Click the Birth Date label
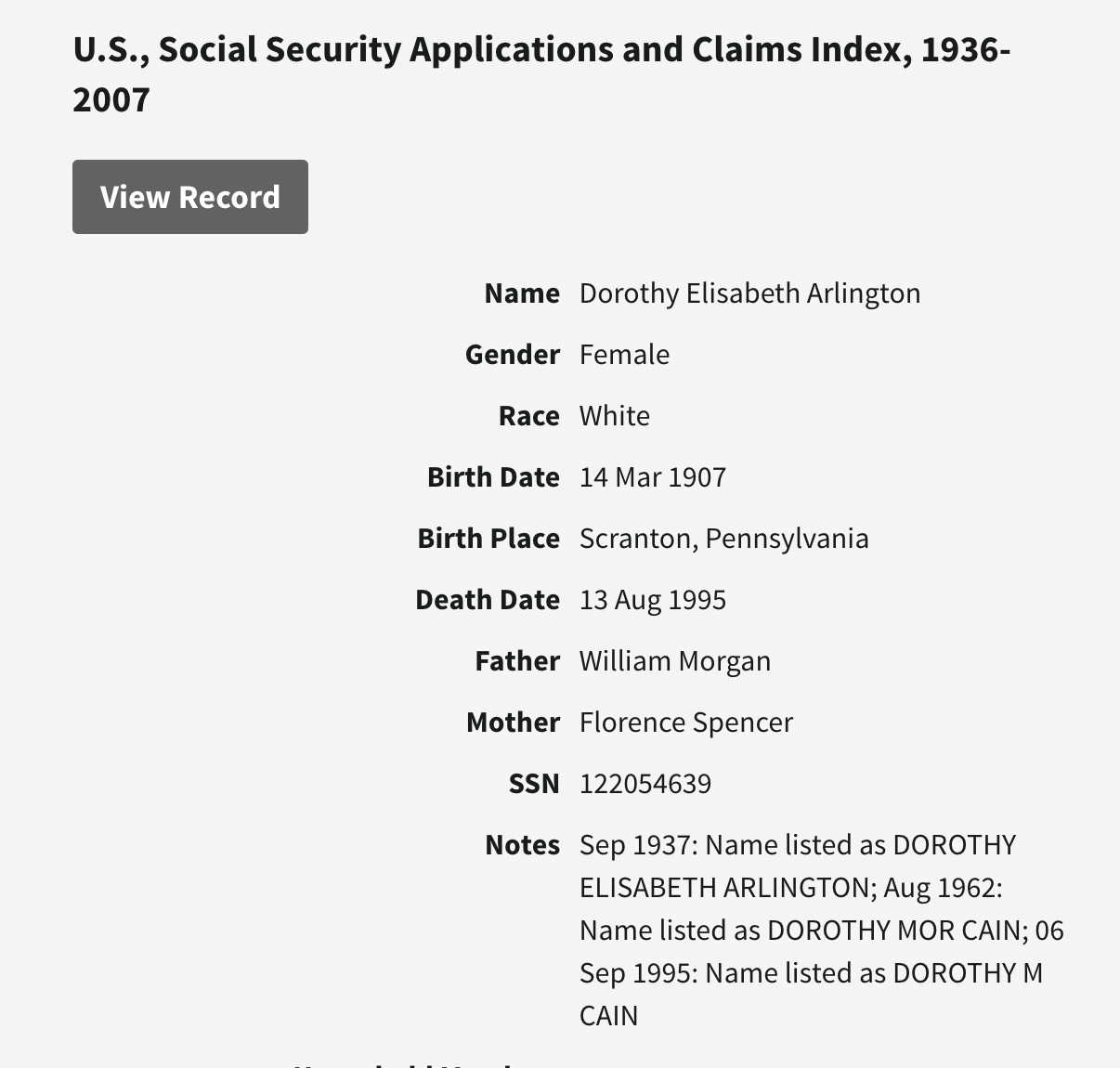The image size is (1120, 1068). coord(493,477)
